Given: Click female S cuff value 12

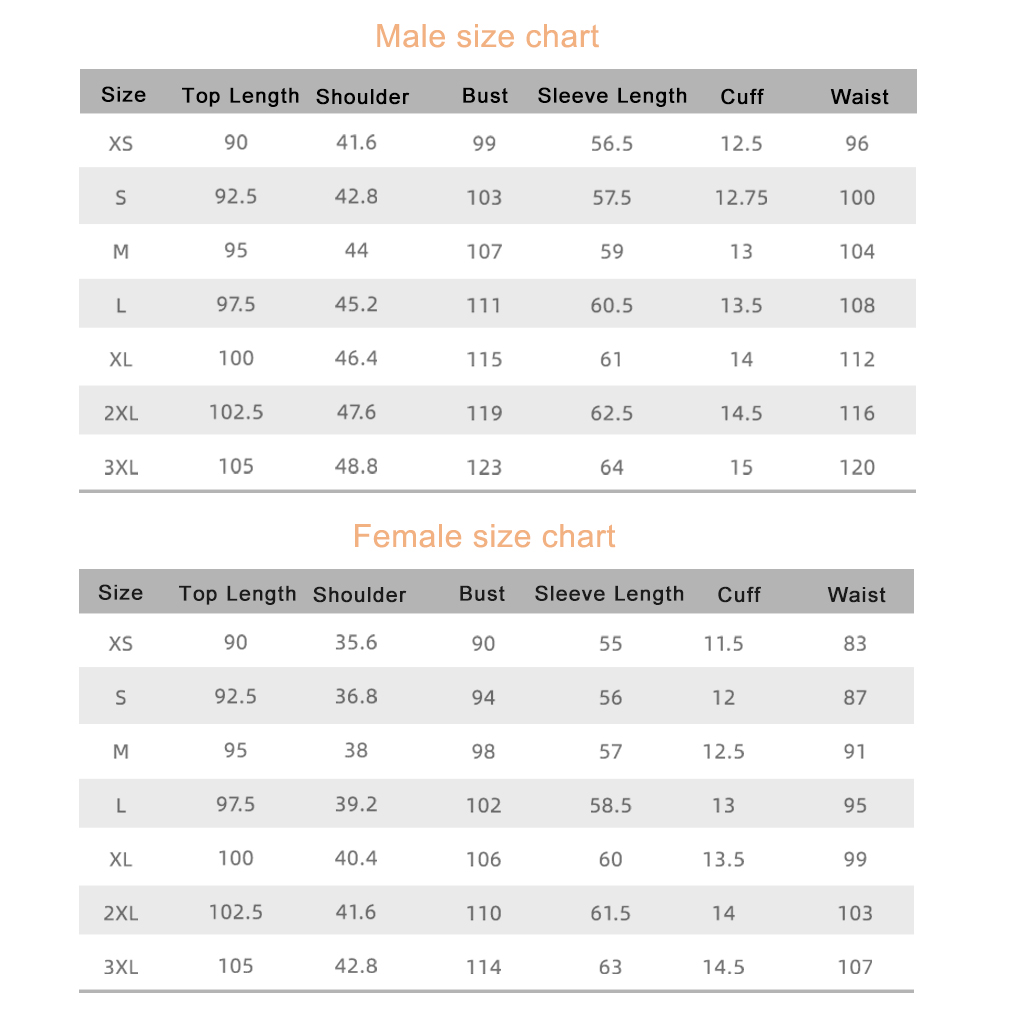Looking at the screenshot, I should coord(723,698).
